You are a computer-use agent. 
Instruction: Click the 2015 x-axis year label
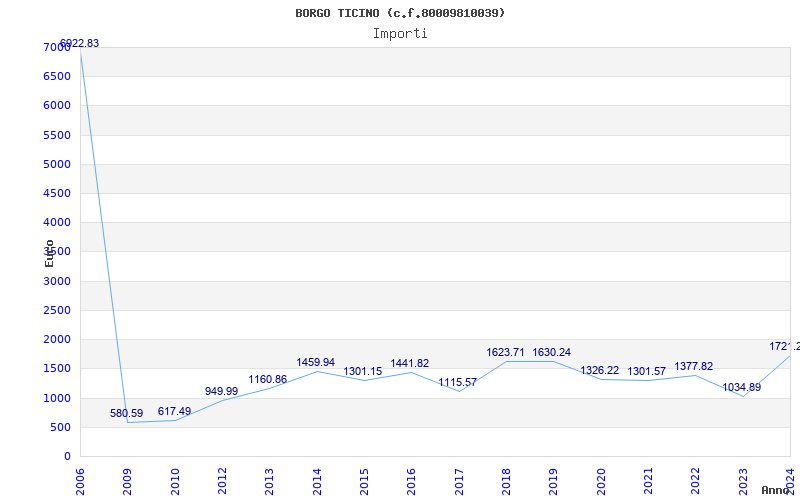(364, 482)
